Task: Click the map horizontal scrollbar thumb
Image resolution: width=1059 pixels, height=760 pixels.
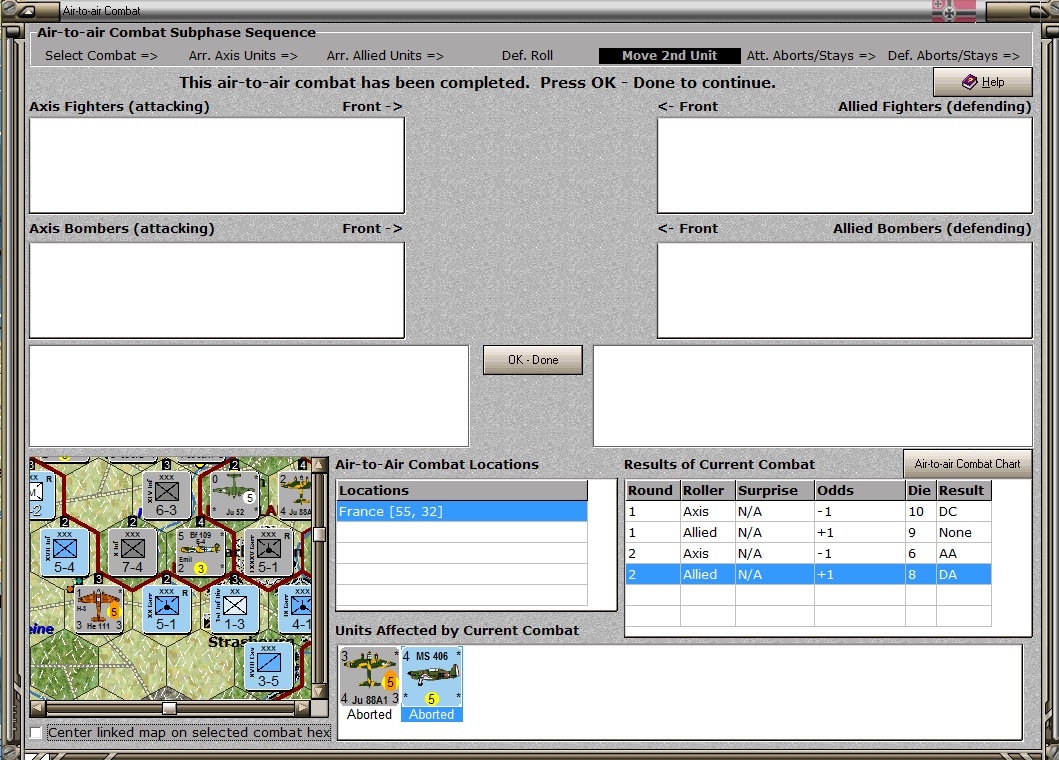Action: [x=170, y=707]
